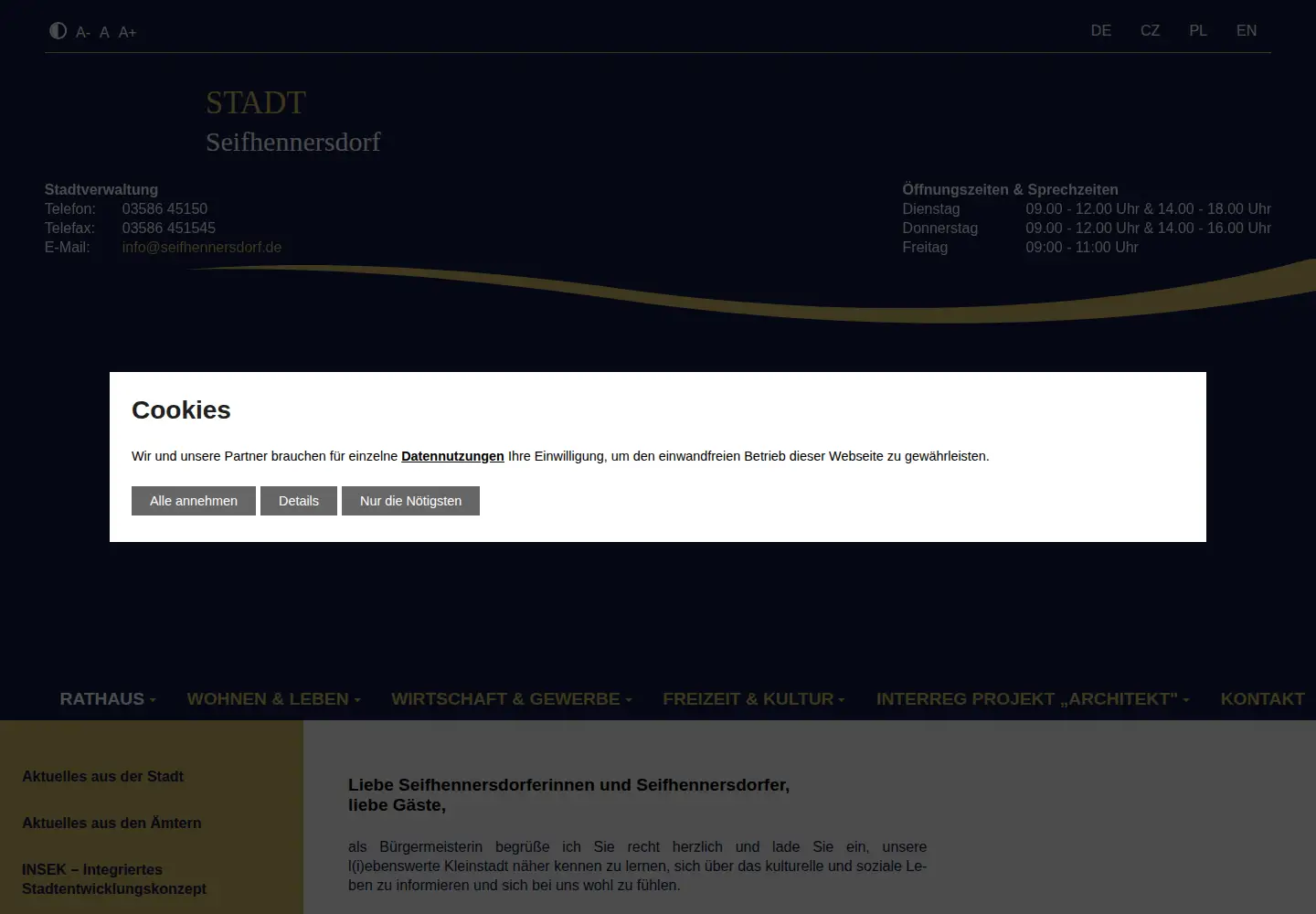Open Aktuelles aus der Stadt

(x=102, y=776)
